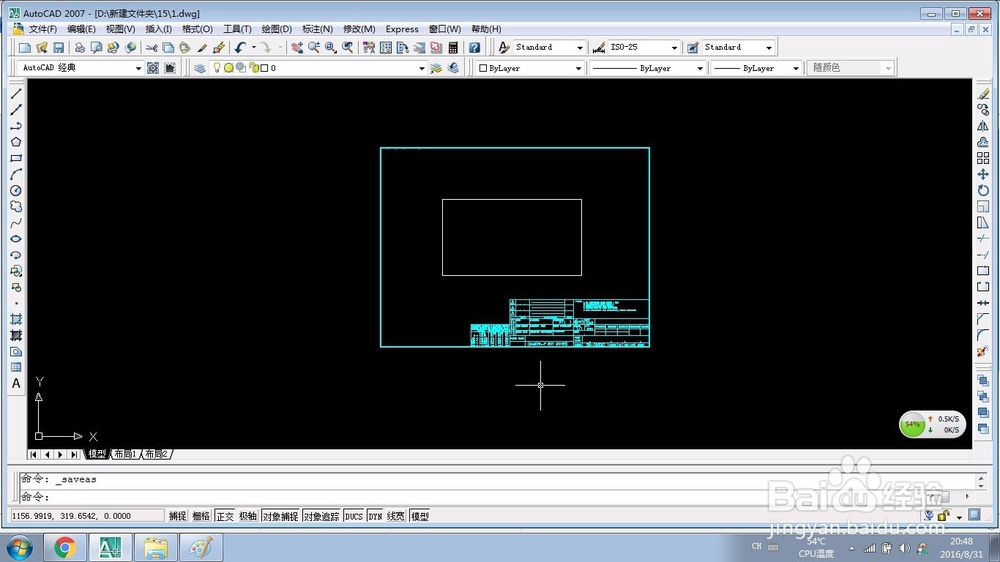Screen dimensions: 1000x562
Task: Switch to the 布局2 layout tab
Action: click(x=156, y=454)
